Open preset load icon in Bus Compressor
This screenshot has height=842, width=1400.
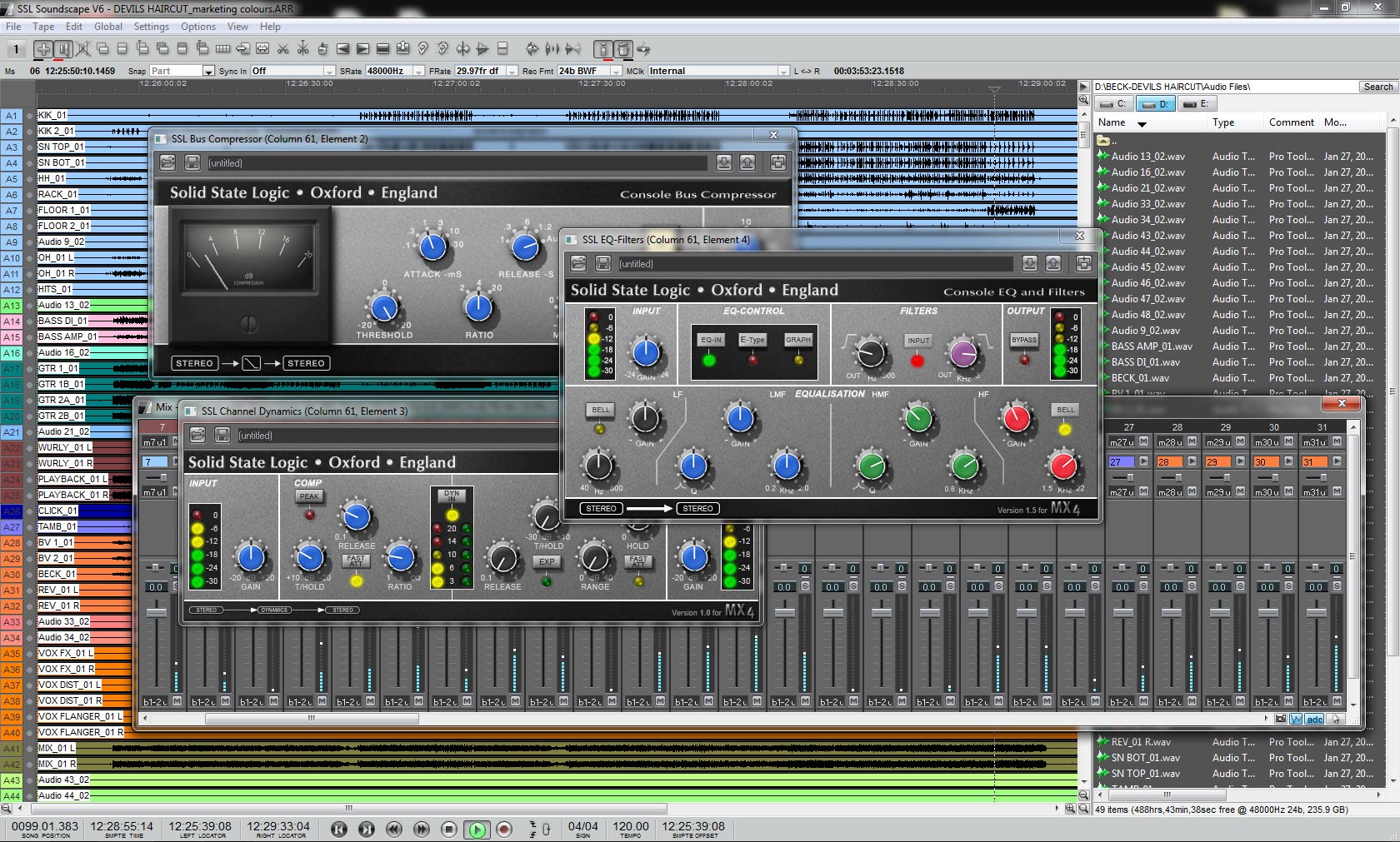pos(167,162)
